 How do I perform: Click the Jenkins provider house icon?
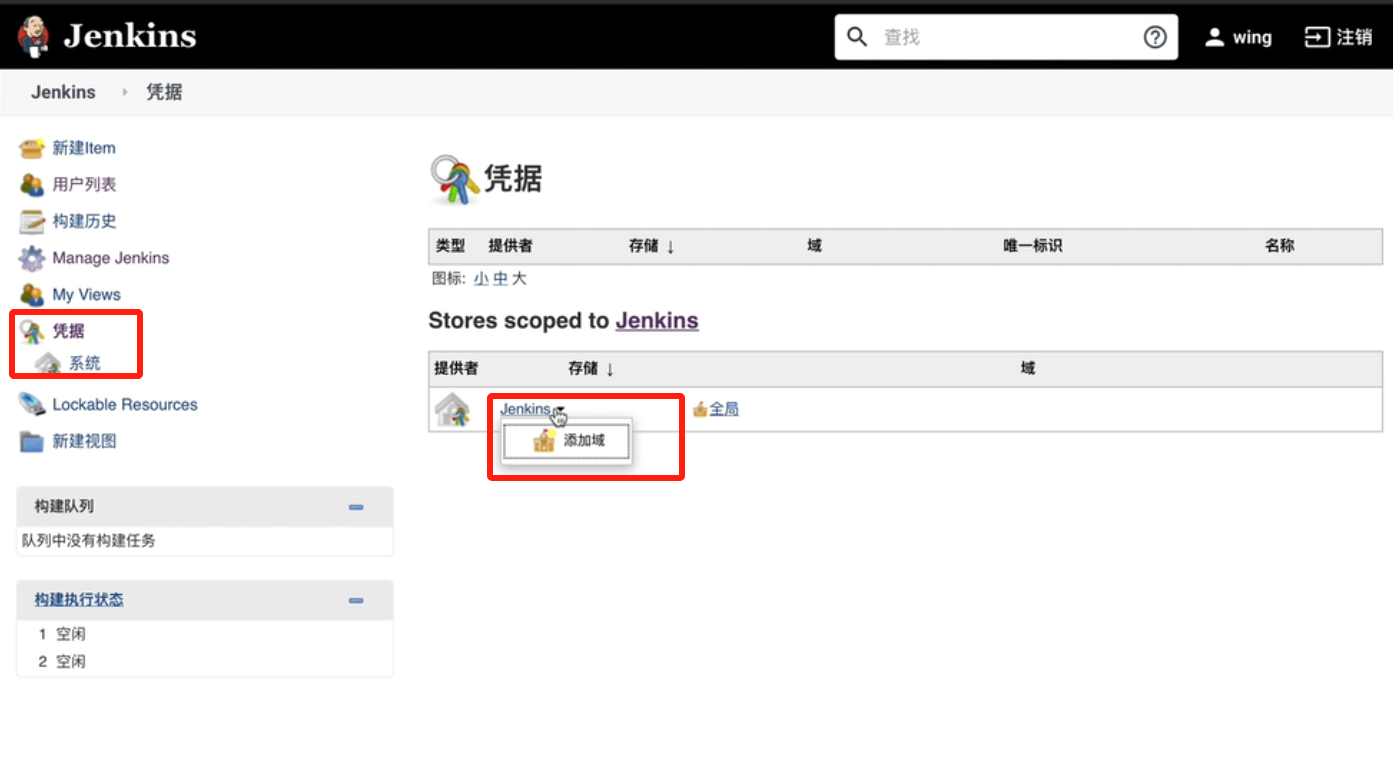tap(453, 410)
